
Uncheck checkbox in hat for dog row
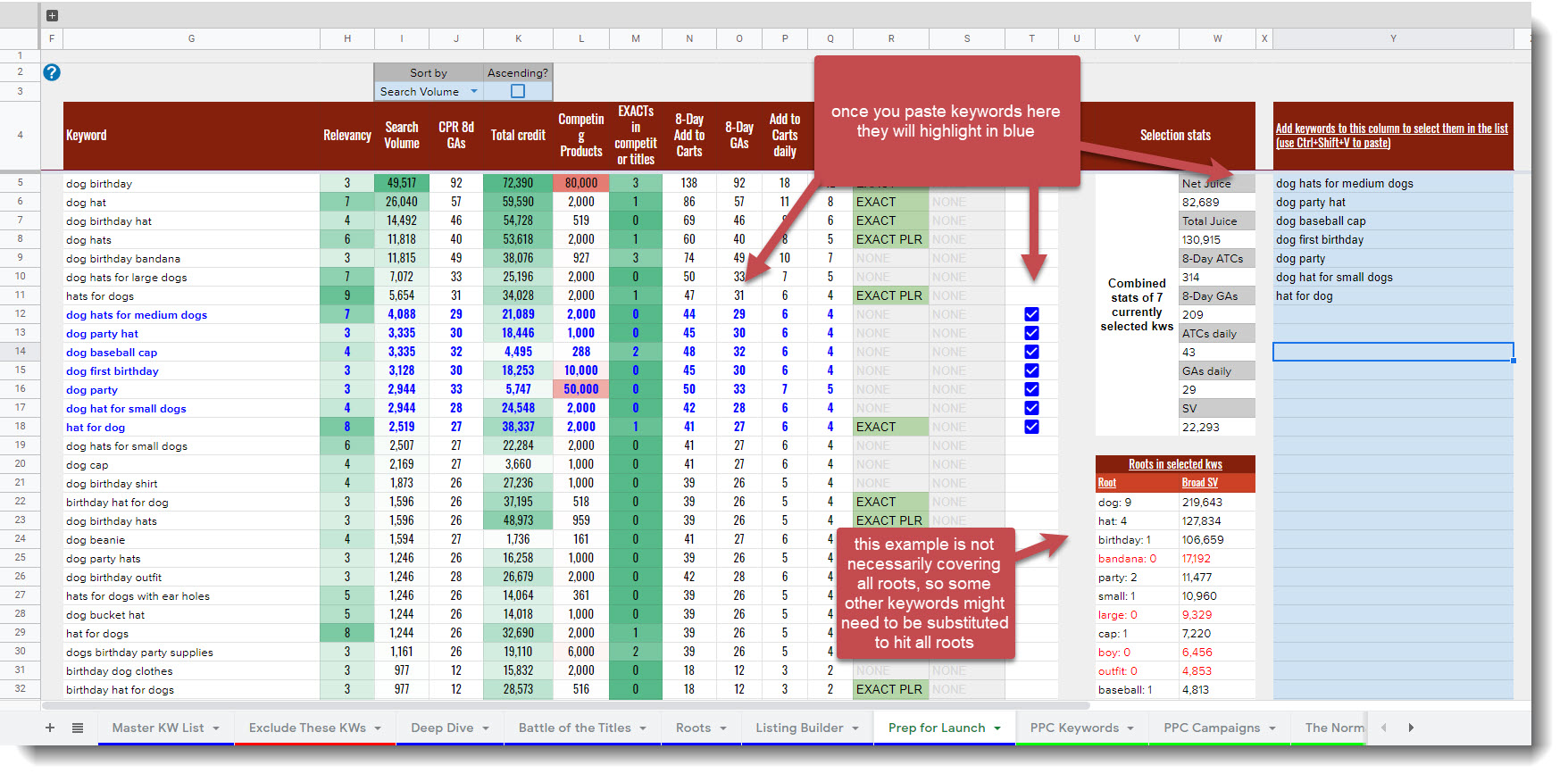1031,427
